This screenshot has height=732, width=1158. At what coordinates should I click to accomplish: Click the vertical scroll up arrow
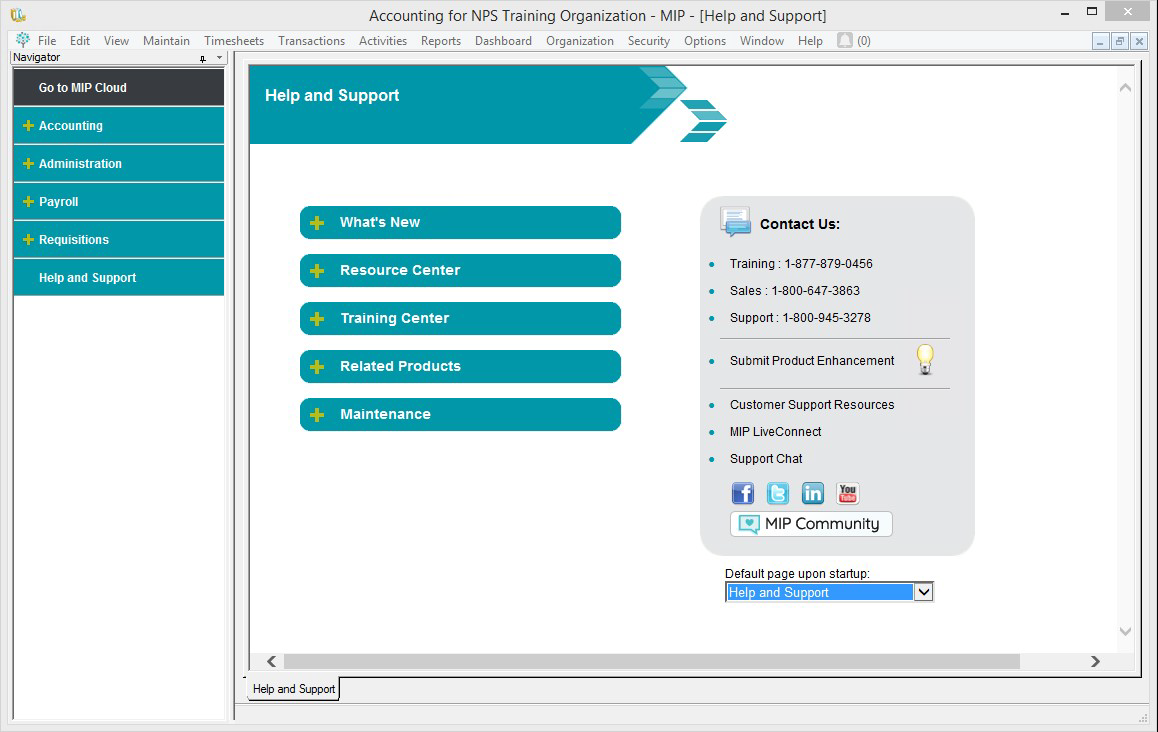(x=1125, y=87)
